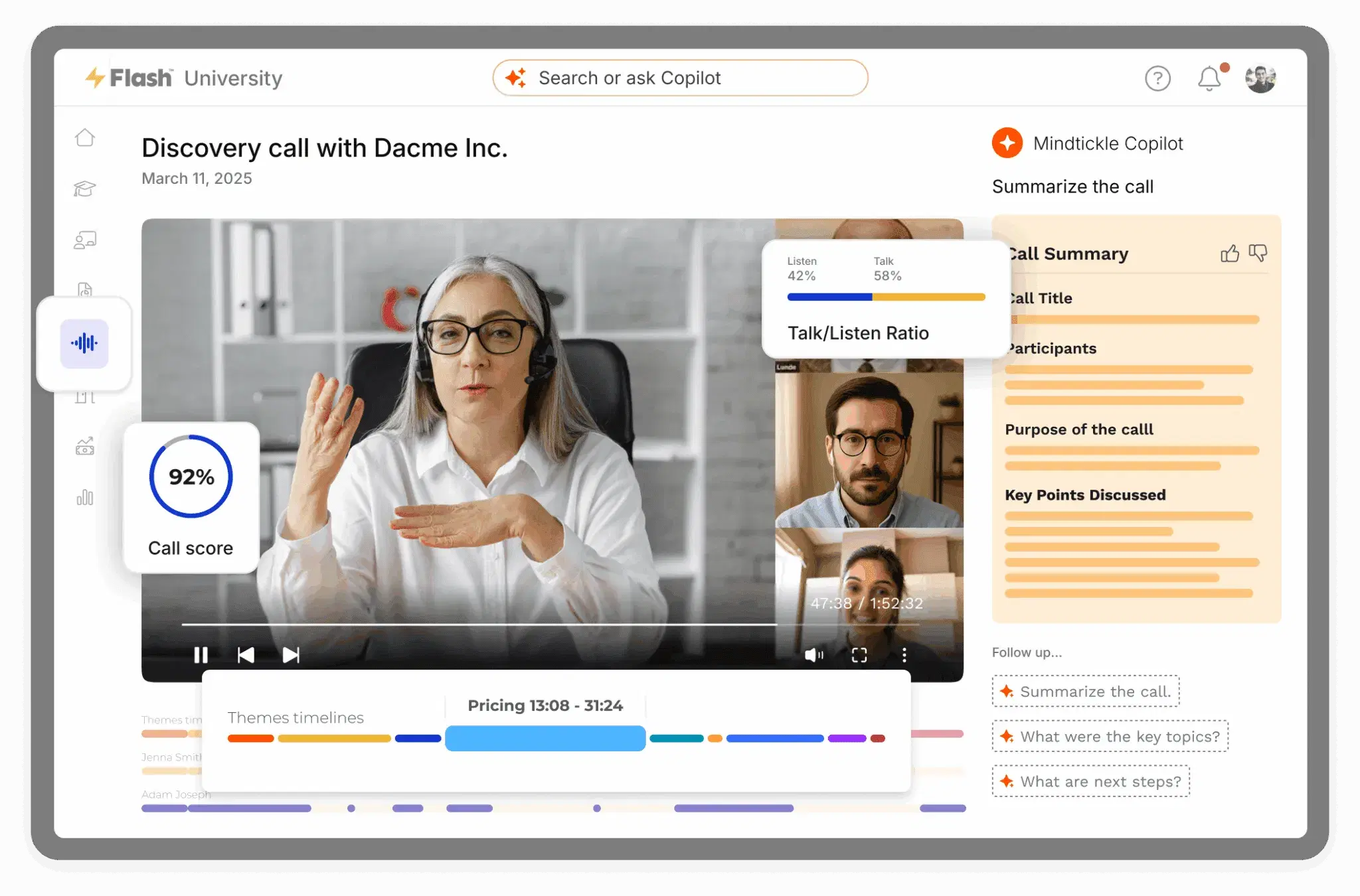Click the 'Summarize the call' follow-up chip
This screenshot has height=896, width=1360.
click(1085, 691)
